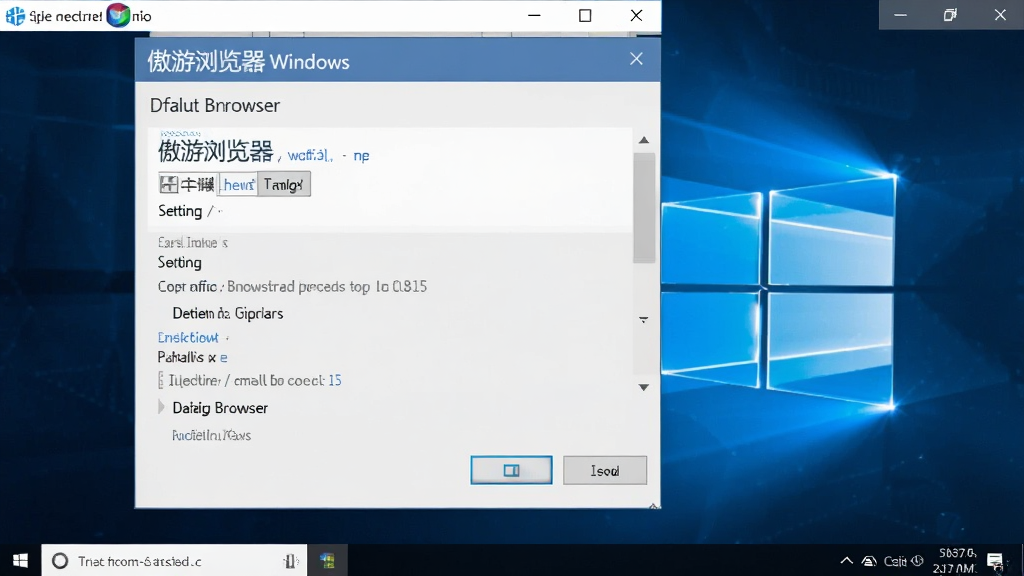Click the grid icon button beside 'hewt'
The height and width of the screenshot is (576, 1024).
point(168,185)
